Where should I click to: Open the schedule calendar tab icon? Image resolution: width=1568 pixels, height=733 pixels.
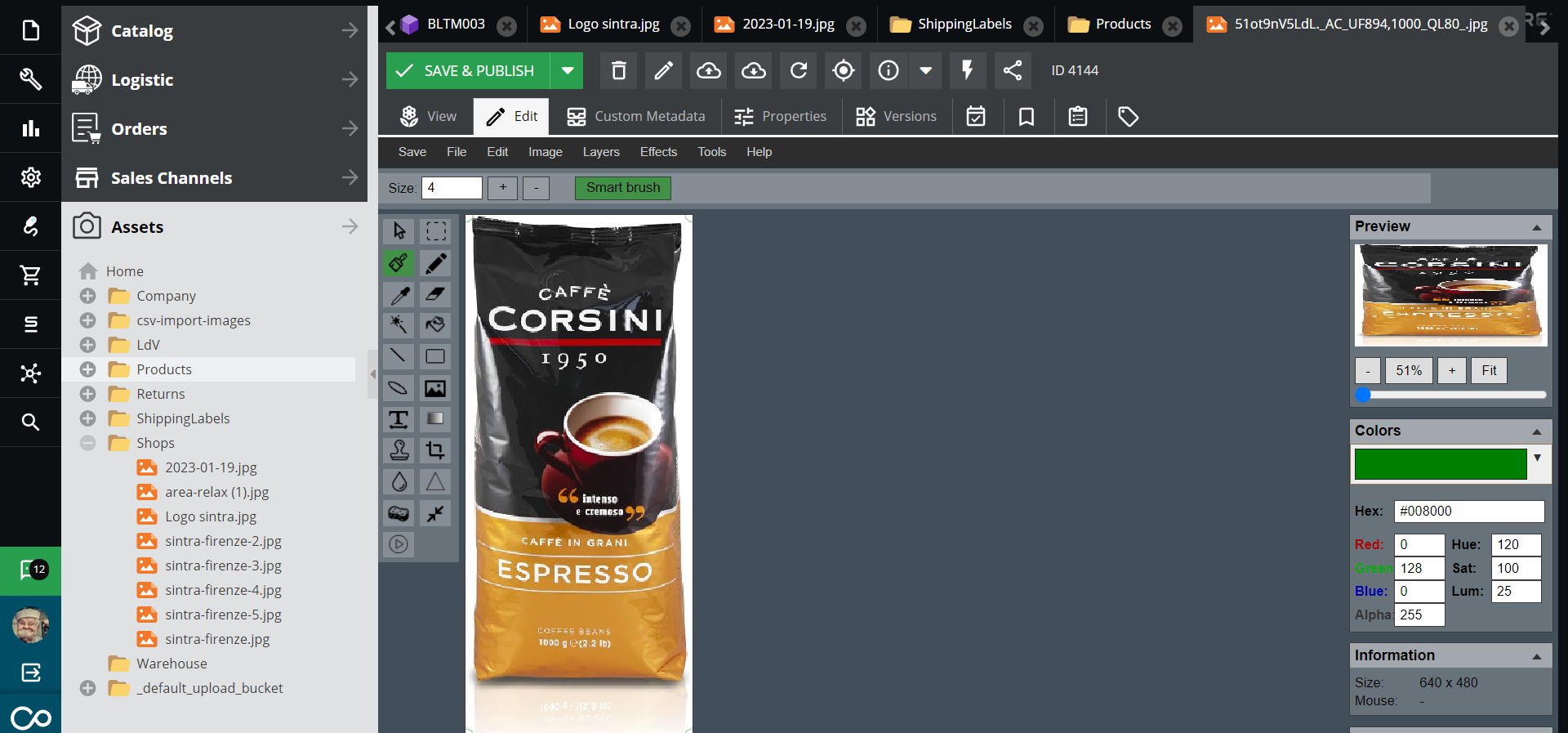coord(976,117)
